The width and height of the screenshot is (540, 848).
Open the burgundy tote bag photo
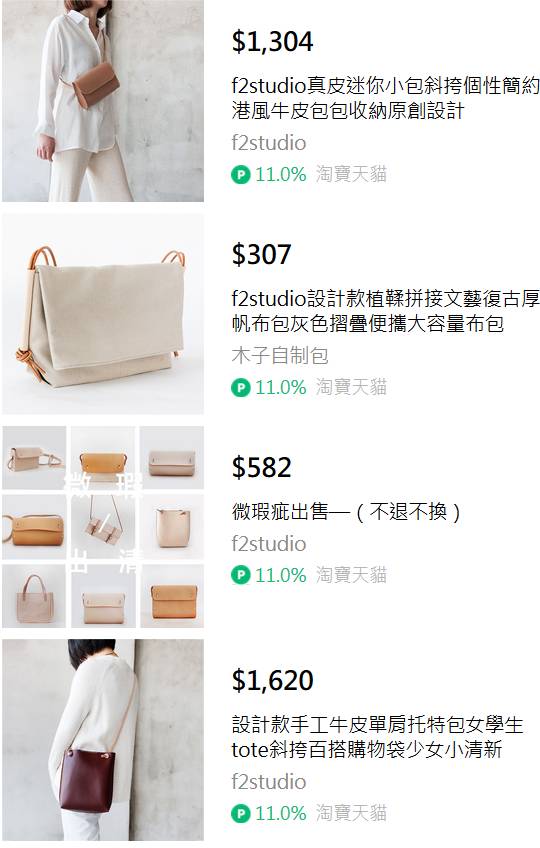coord(103,740)
